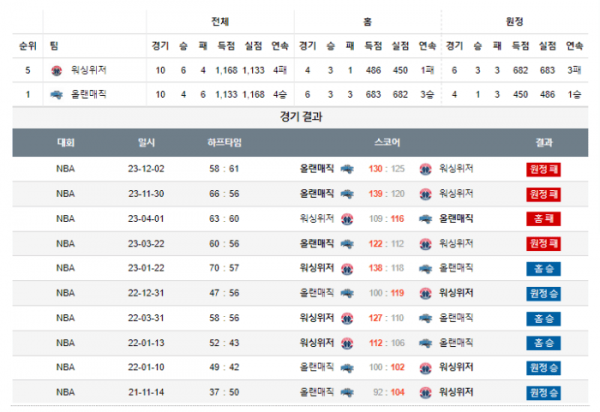600x412 pixels.
Task: Click the halftime score 58 : 61
Action: 224,169
